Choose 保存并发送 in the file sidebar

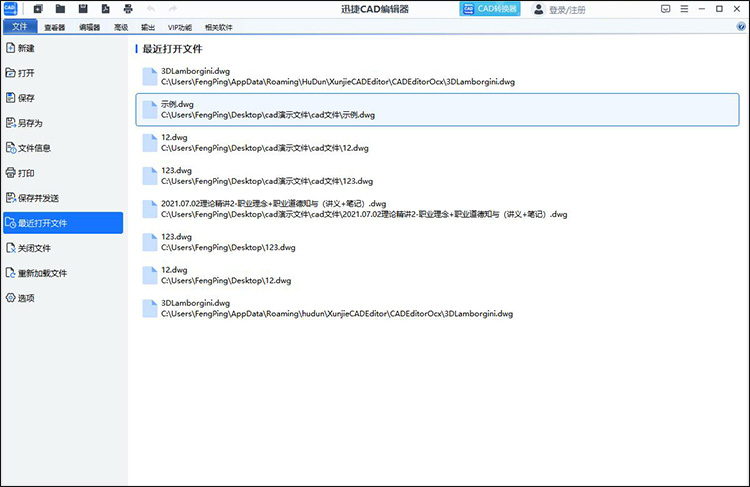[x=63, y=198]
